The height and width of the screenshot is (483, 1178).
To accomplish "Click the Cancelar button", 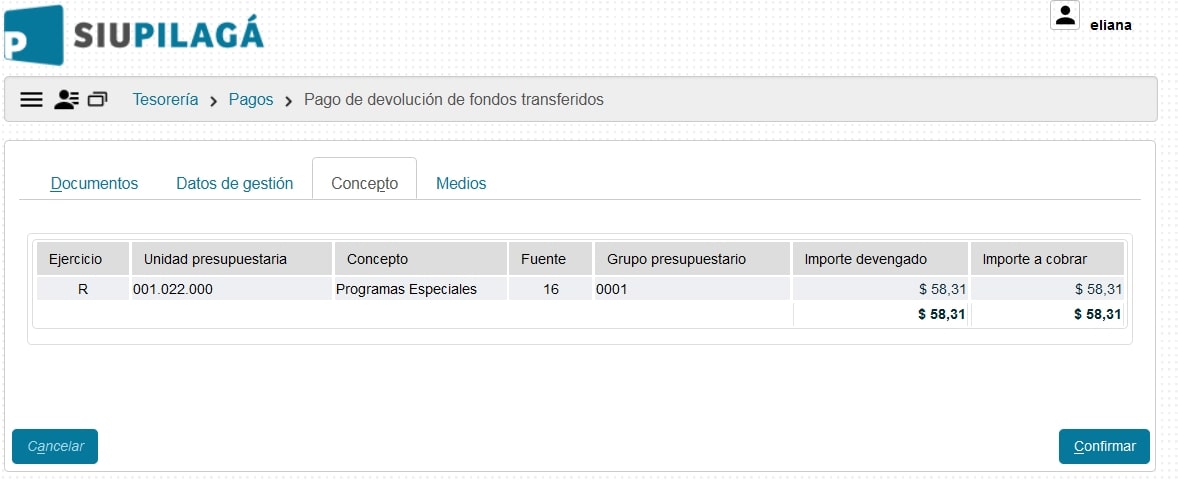I will tap(55, 446).
